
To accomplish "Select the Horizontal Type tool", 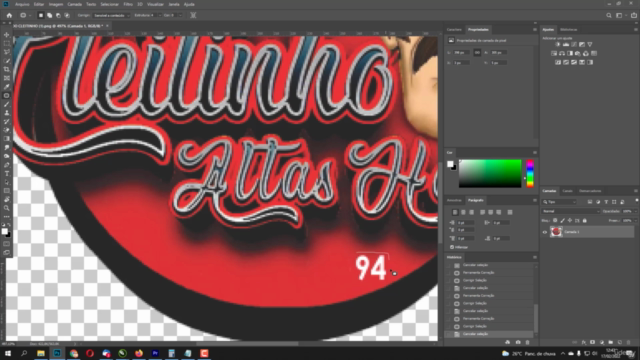I will click(x=7, y=173).
